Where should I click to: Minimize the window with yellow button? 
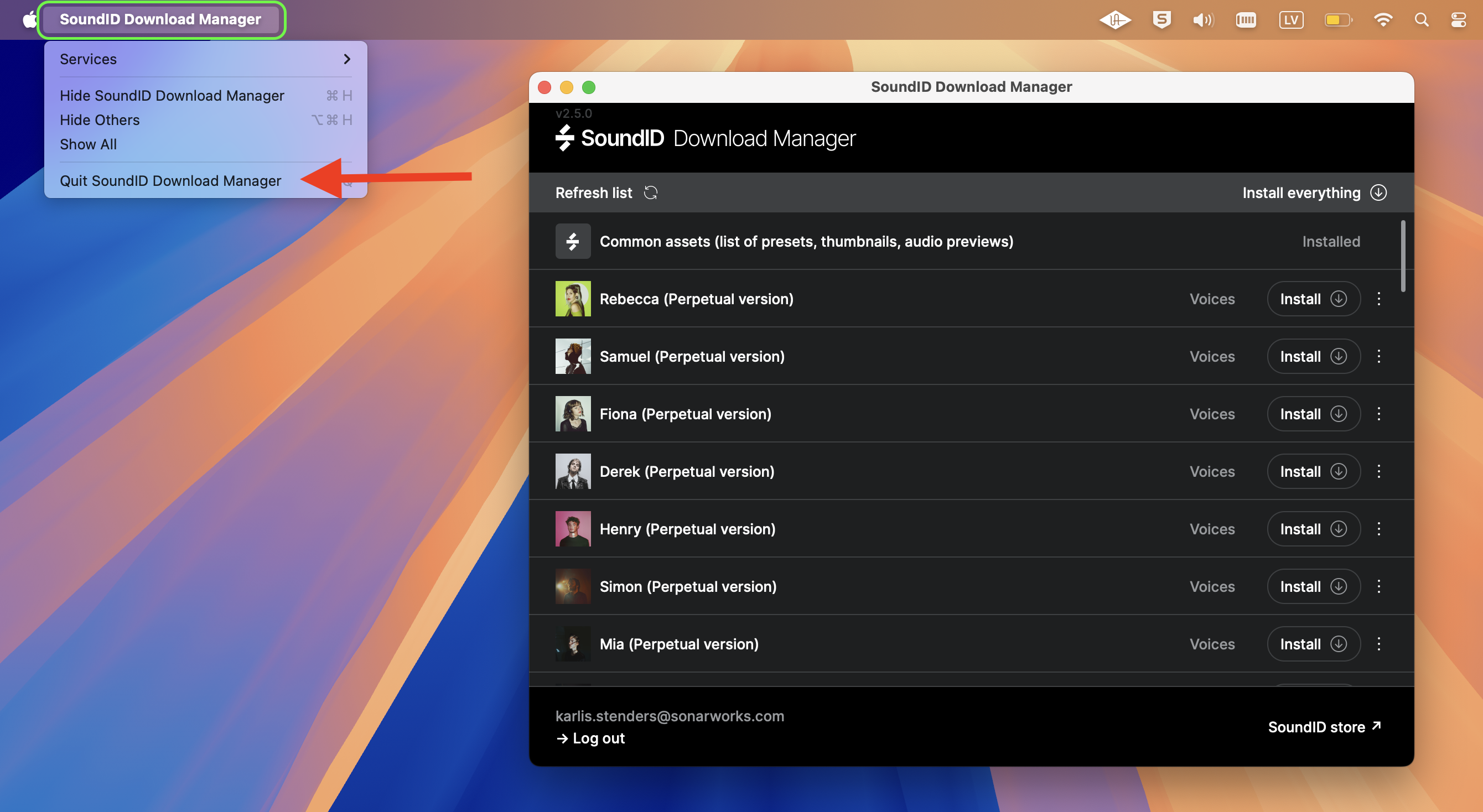point(567,87)
